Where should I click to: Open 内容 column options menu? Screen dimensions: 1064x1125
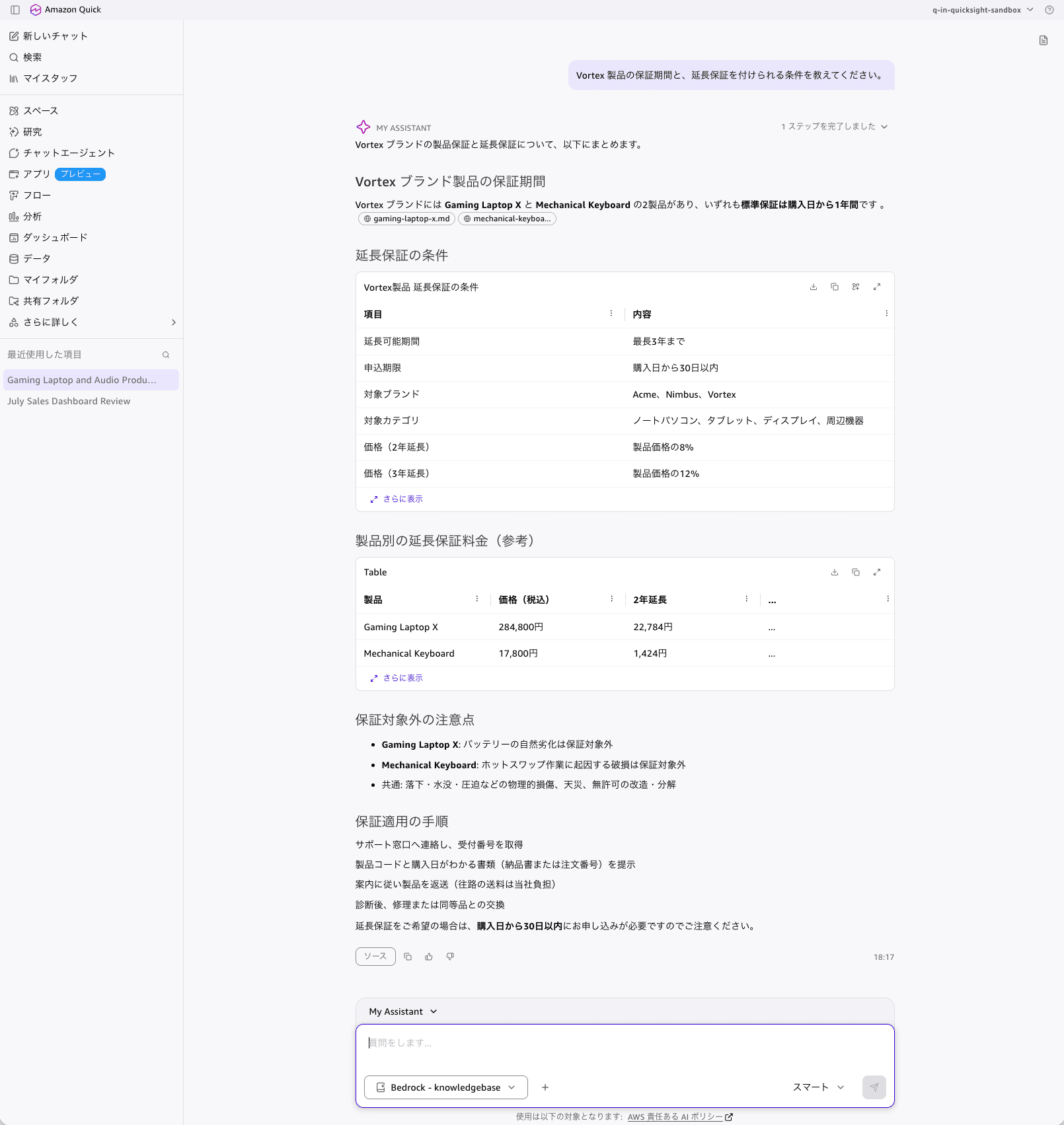point(886,314)
